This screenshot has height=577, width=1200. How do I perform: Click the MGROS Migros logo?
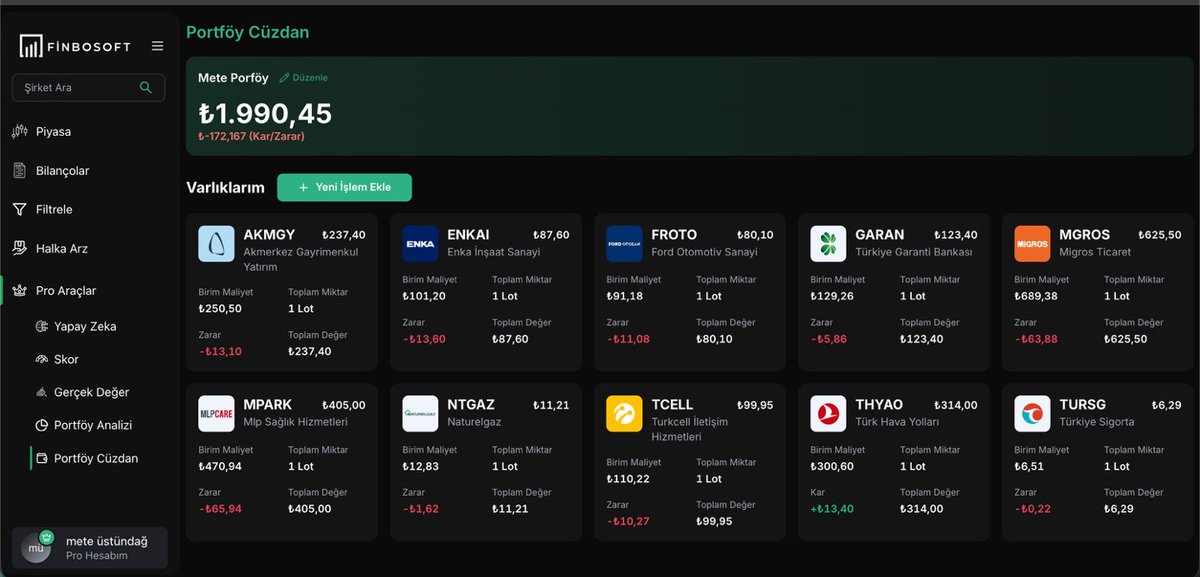(1033, 244)
